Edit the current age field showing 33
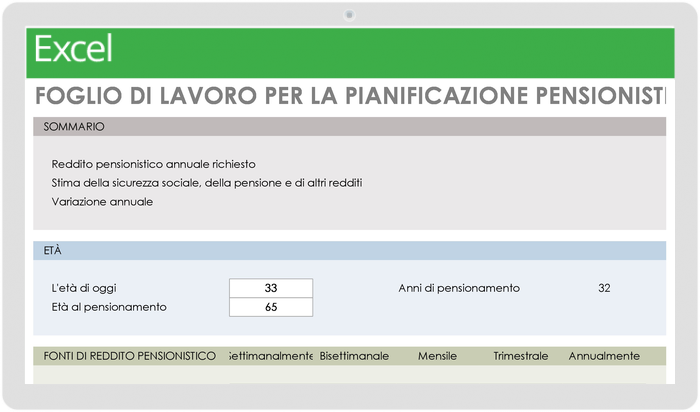Image resolution: width=700 pixels, height=412 pixels. coord(271,288)
